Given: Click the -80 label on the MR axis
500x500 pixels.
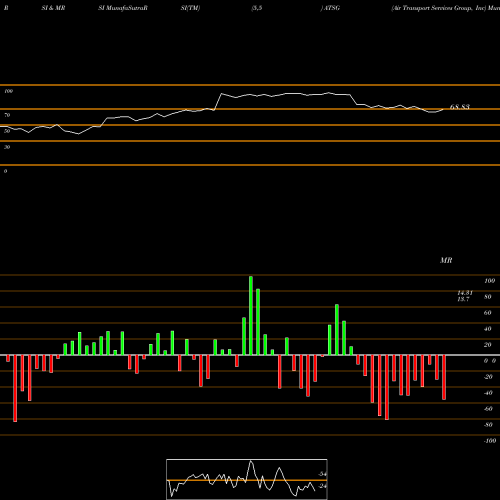Looking at the screenshot, I should click(488, 425).
